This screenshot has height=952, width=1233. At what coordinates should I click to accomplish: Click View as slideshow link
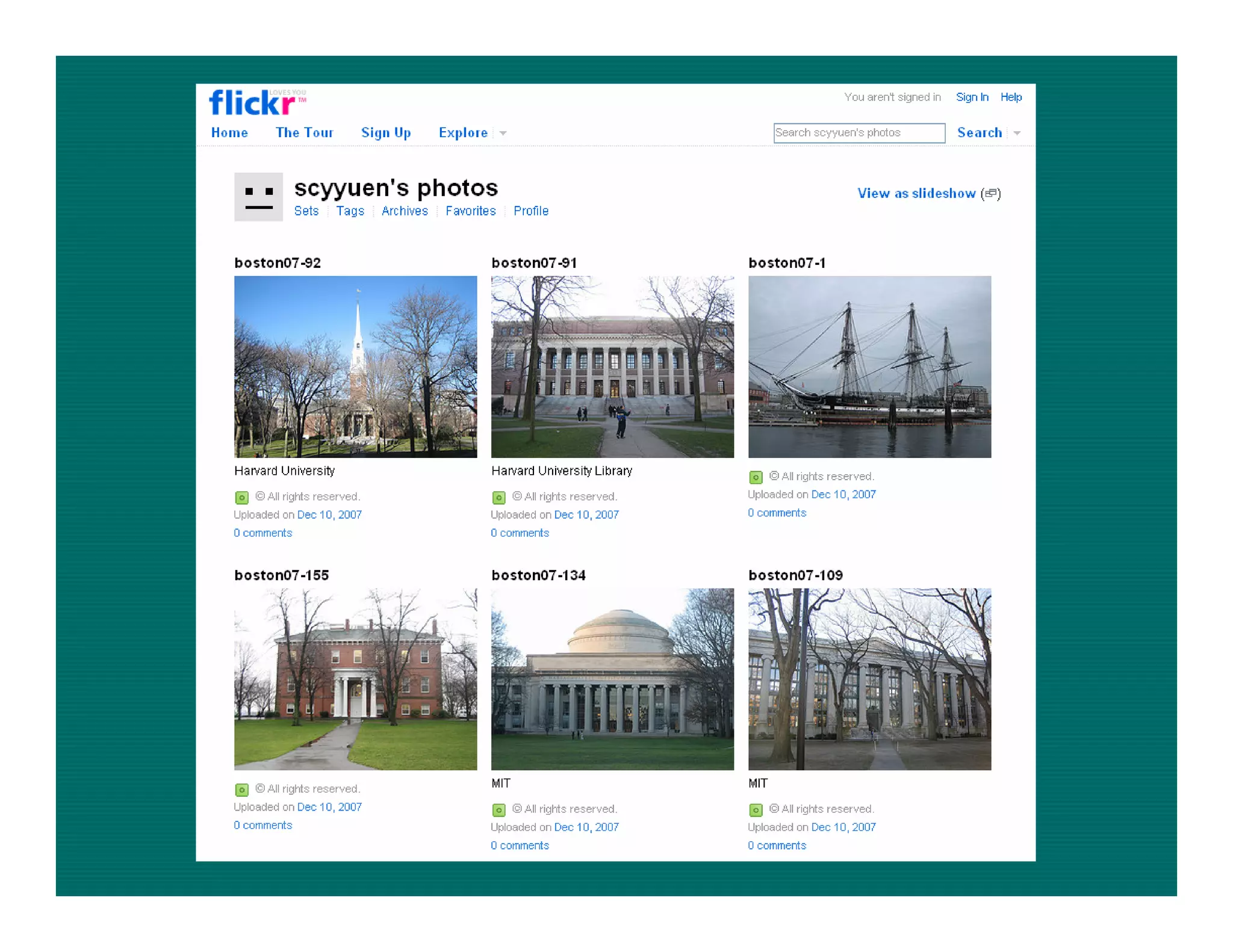pyautogui.click(x=916, y=194)
